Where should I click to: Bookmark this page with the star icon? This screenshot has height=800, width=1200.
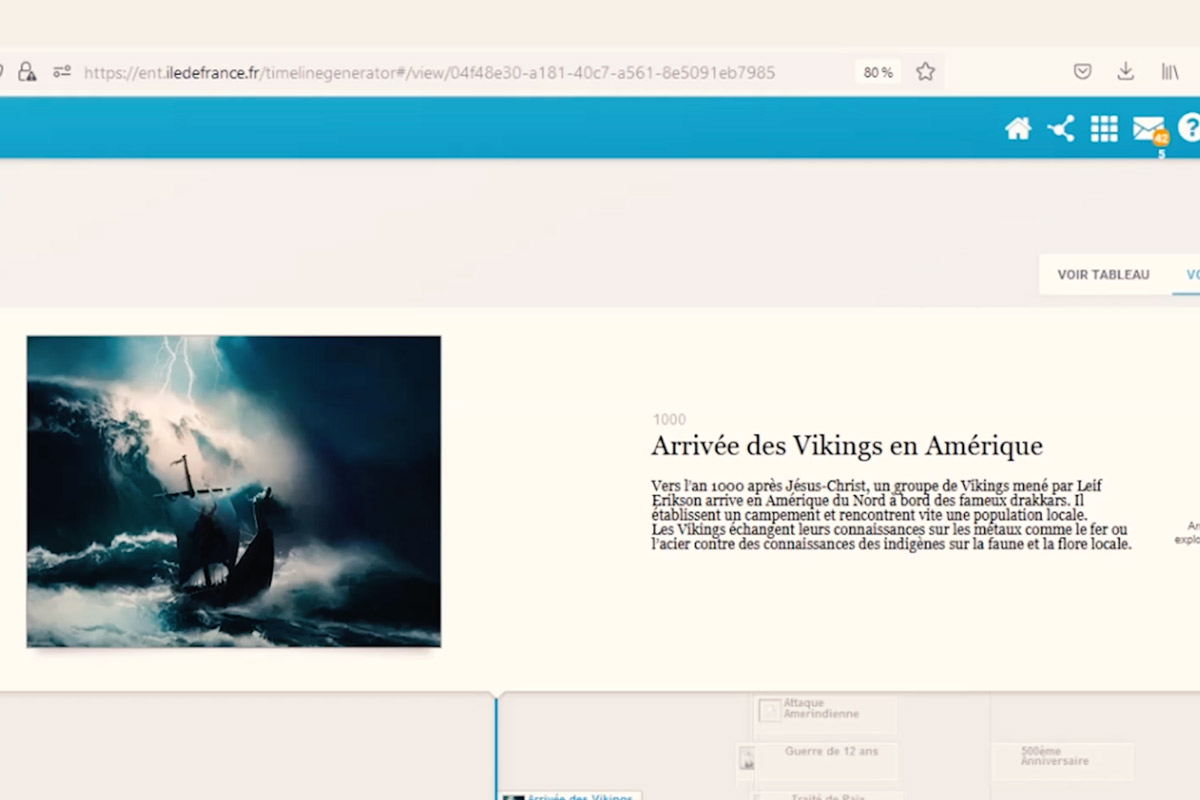point(926,72)
